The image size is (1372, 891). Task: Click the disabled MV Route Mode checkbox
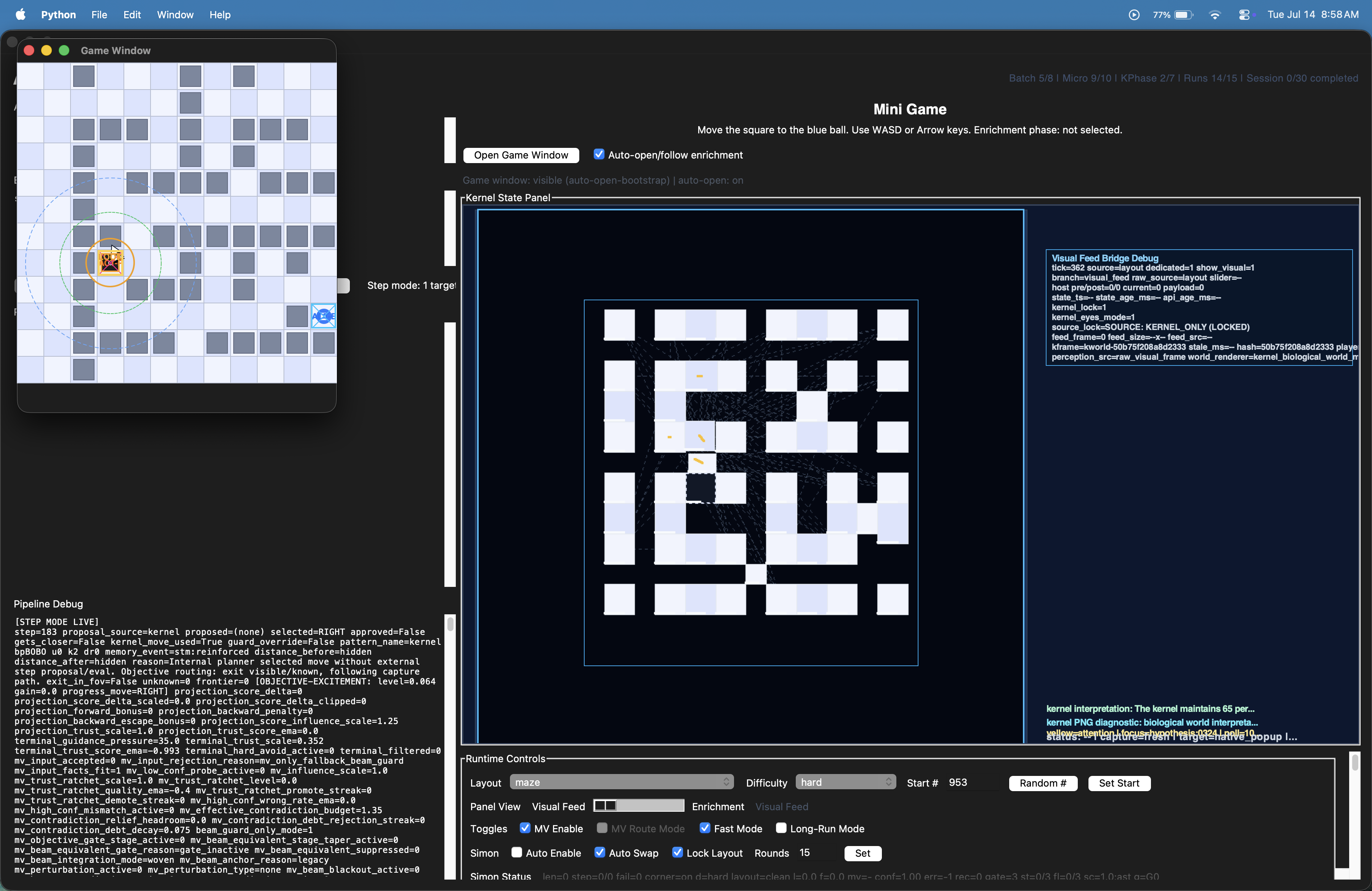(602, 828)
